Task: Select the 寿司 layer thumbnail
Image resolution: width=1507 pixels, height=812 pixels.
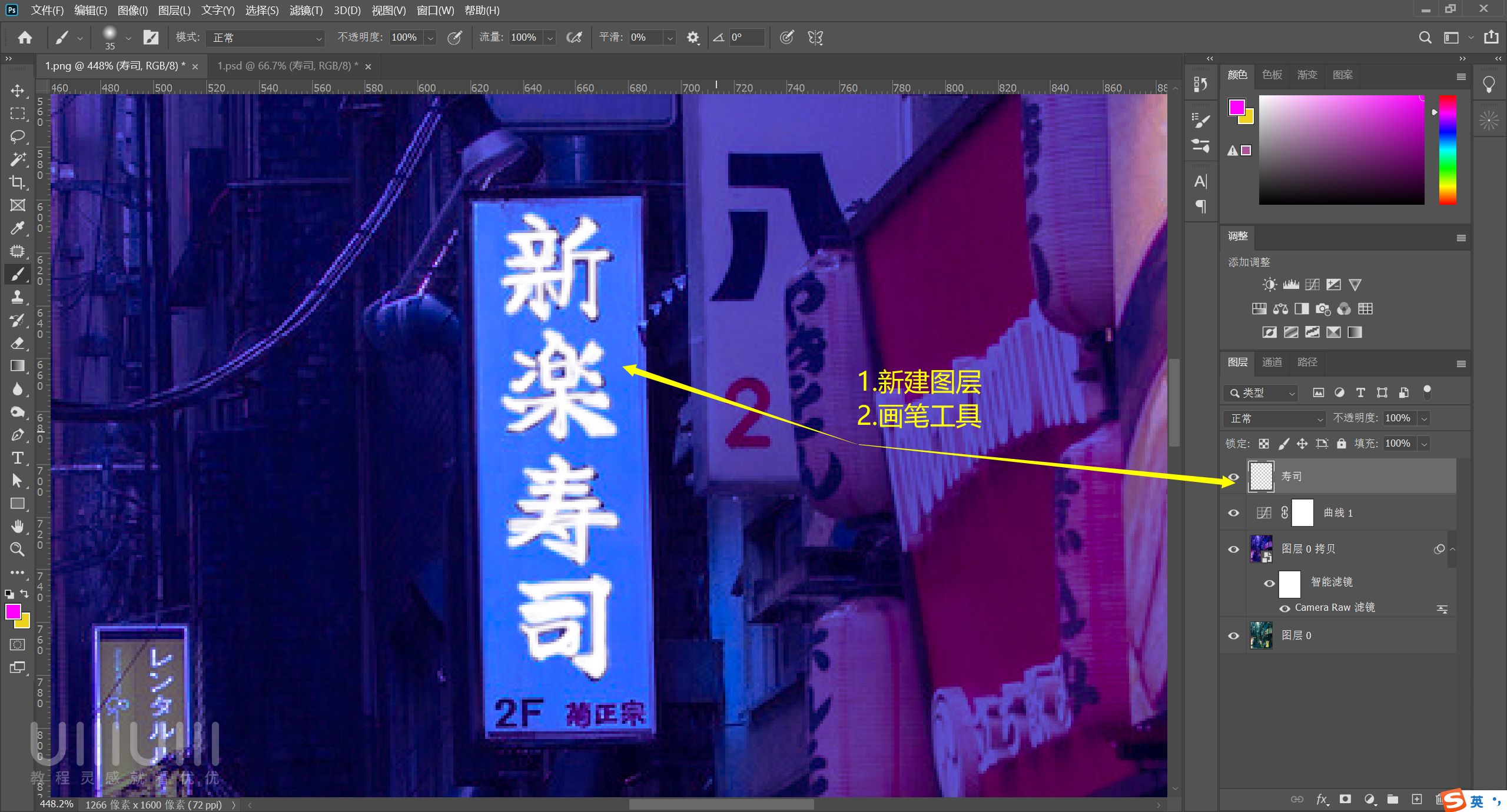Action: tap(1261, 477)
